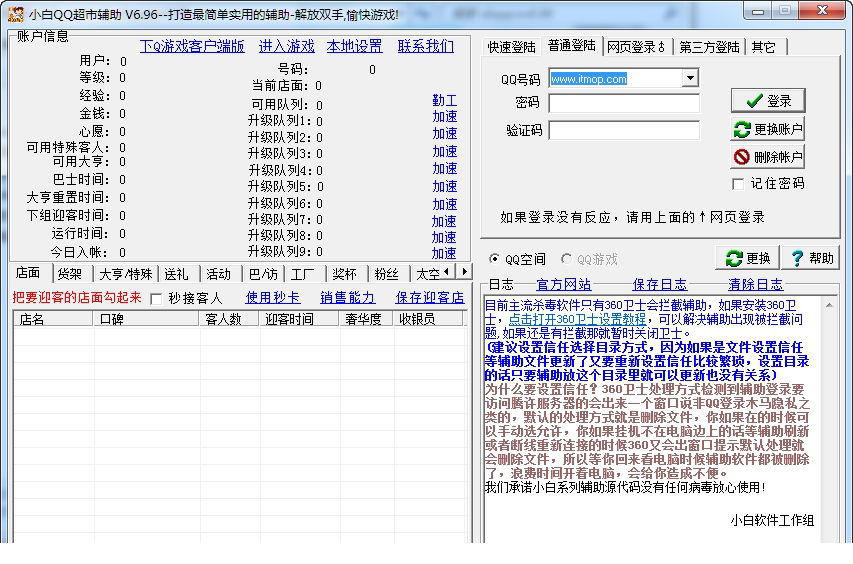The image size is (853, 564).
Task: Sort by 奢华度 column header
Action: click(x=366, y=319)
